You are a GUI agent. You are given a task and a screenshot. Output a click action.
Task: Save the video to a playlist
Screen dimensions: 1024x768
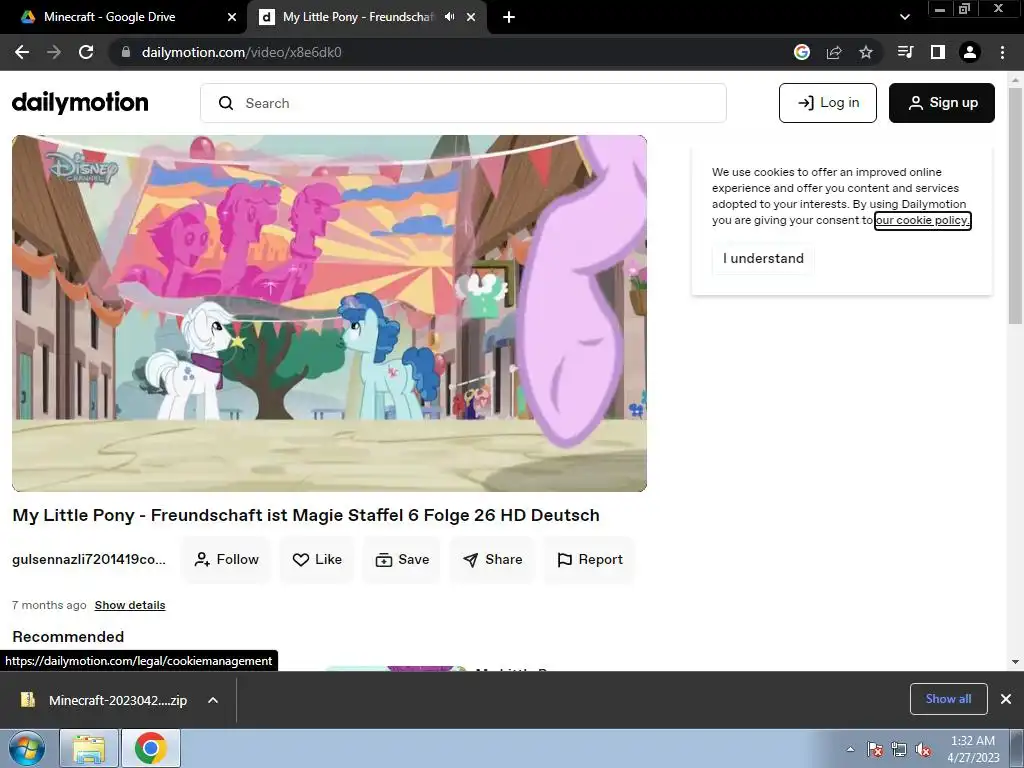pyautogui.click(x=402, y=560)
